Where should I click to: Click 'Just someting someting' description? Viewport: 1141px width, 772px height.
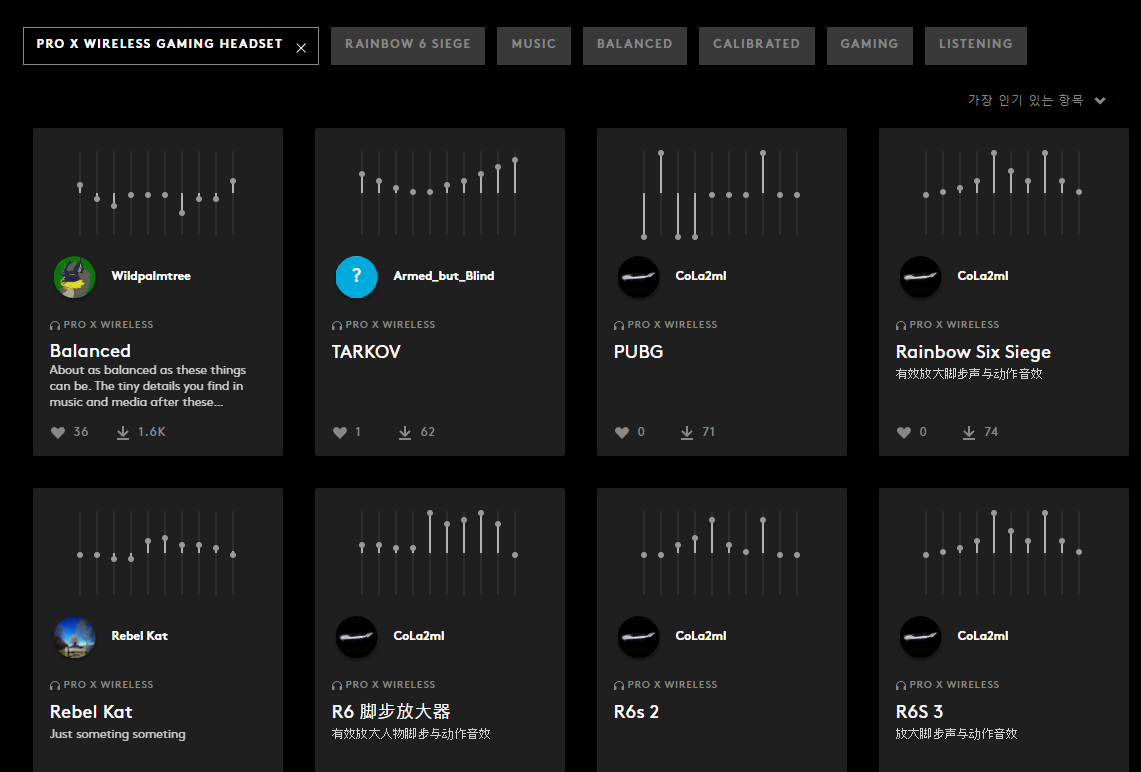(x=117, y=734)
